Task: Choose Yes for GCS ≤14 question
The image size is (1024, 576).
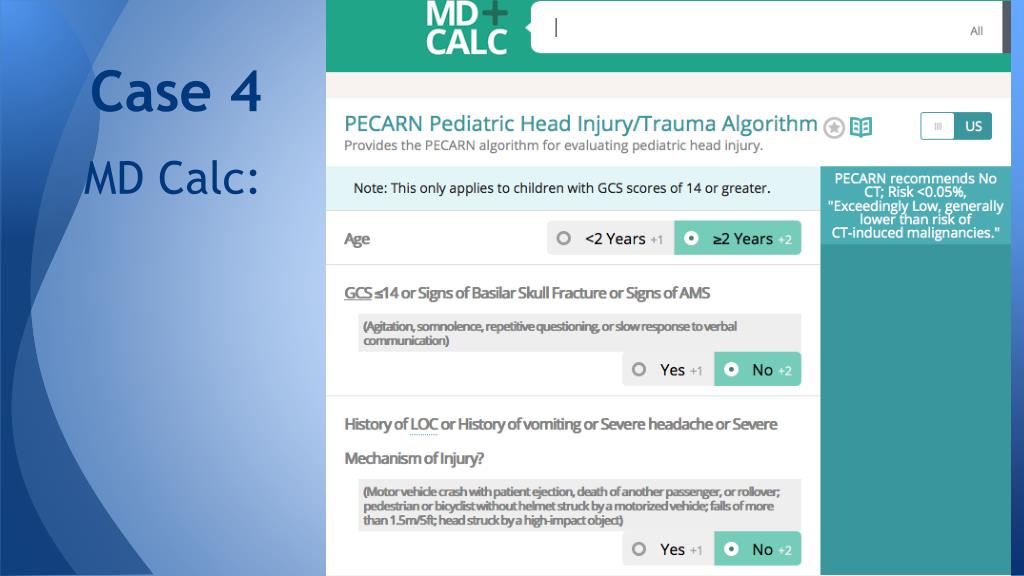Action: (x=668, y=370)
